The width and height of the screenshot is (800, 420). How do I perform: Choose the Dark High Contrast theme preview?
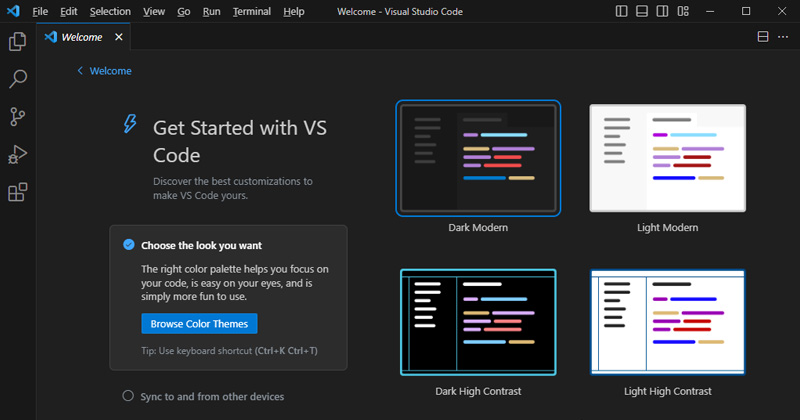478,322
